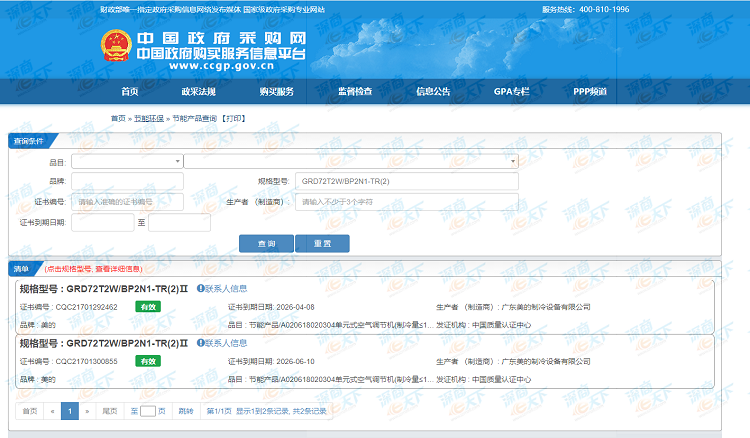
Task: Open the 首页 navigation menu item
Action: click(130, 91)
